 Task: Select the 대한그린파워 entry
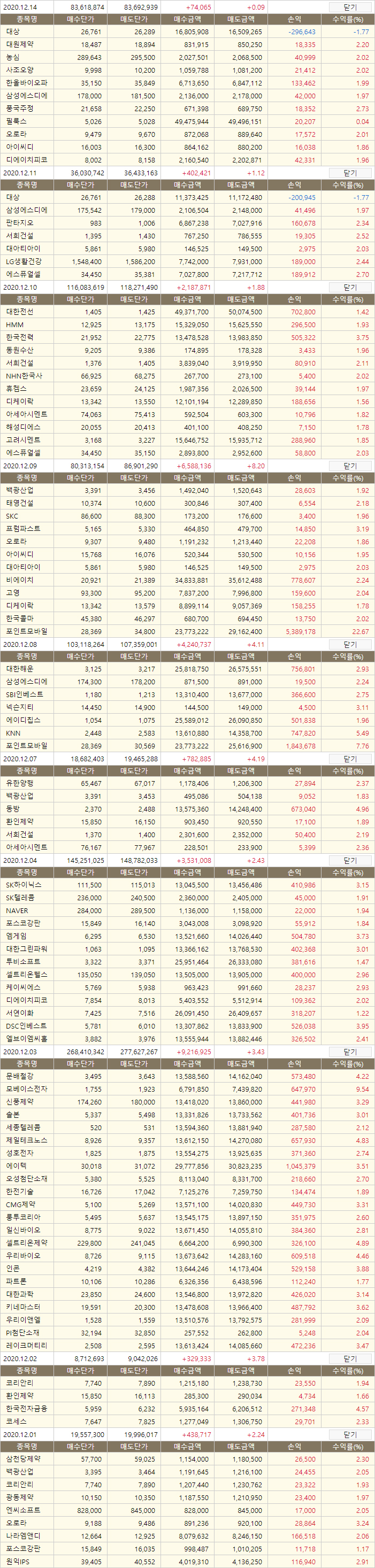[27, 949]
